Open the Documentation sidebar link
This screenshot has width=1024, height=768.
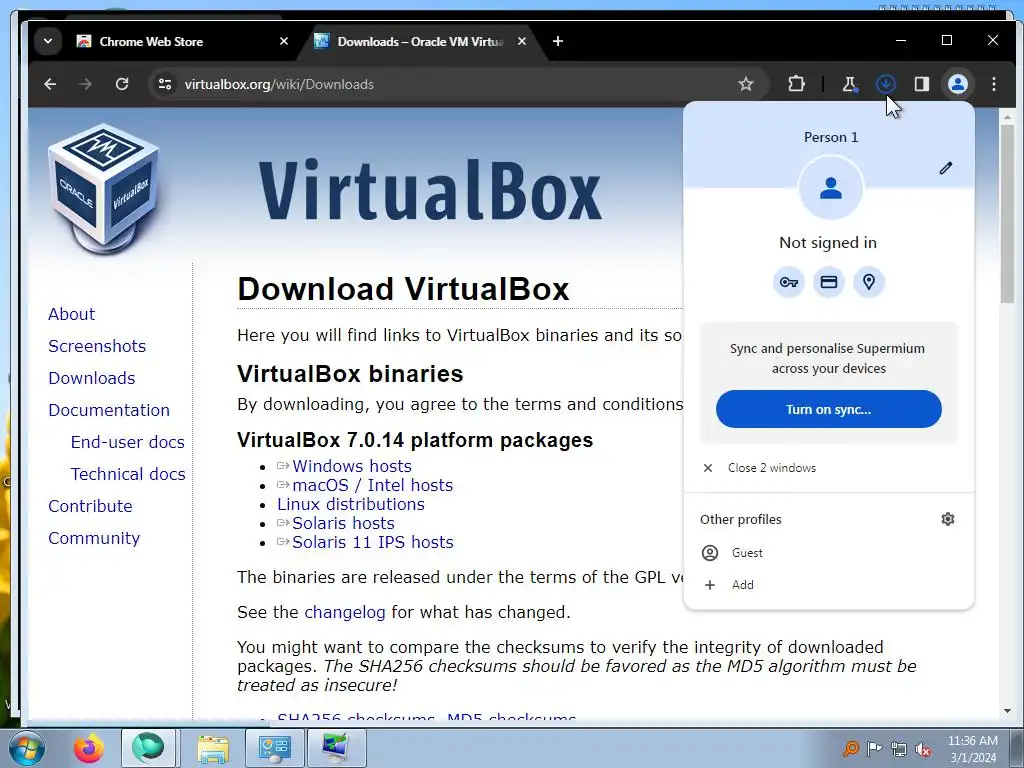[x=109, y=410]
